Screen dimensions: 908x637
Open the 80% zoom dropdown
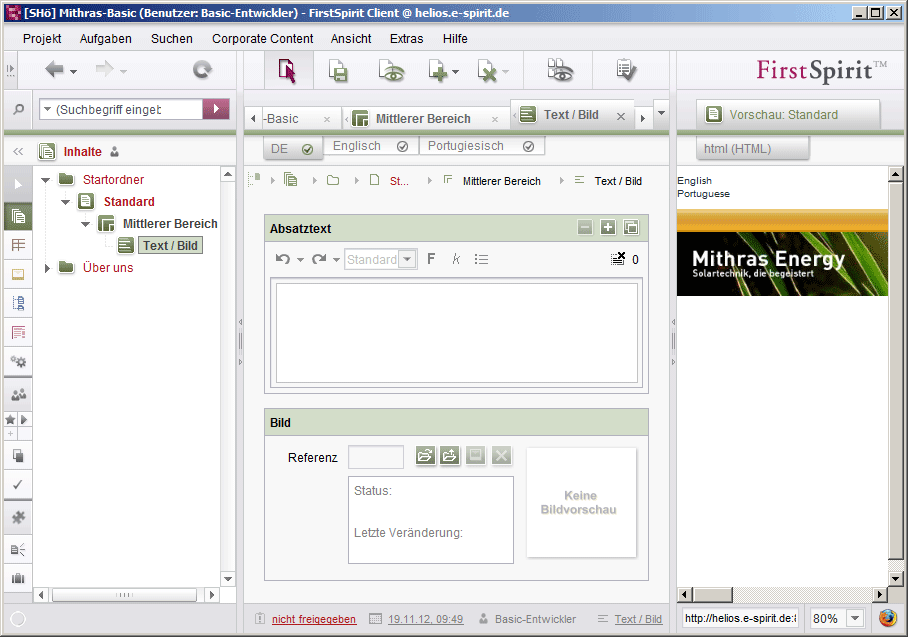click(855, 618)
